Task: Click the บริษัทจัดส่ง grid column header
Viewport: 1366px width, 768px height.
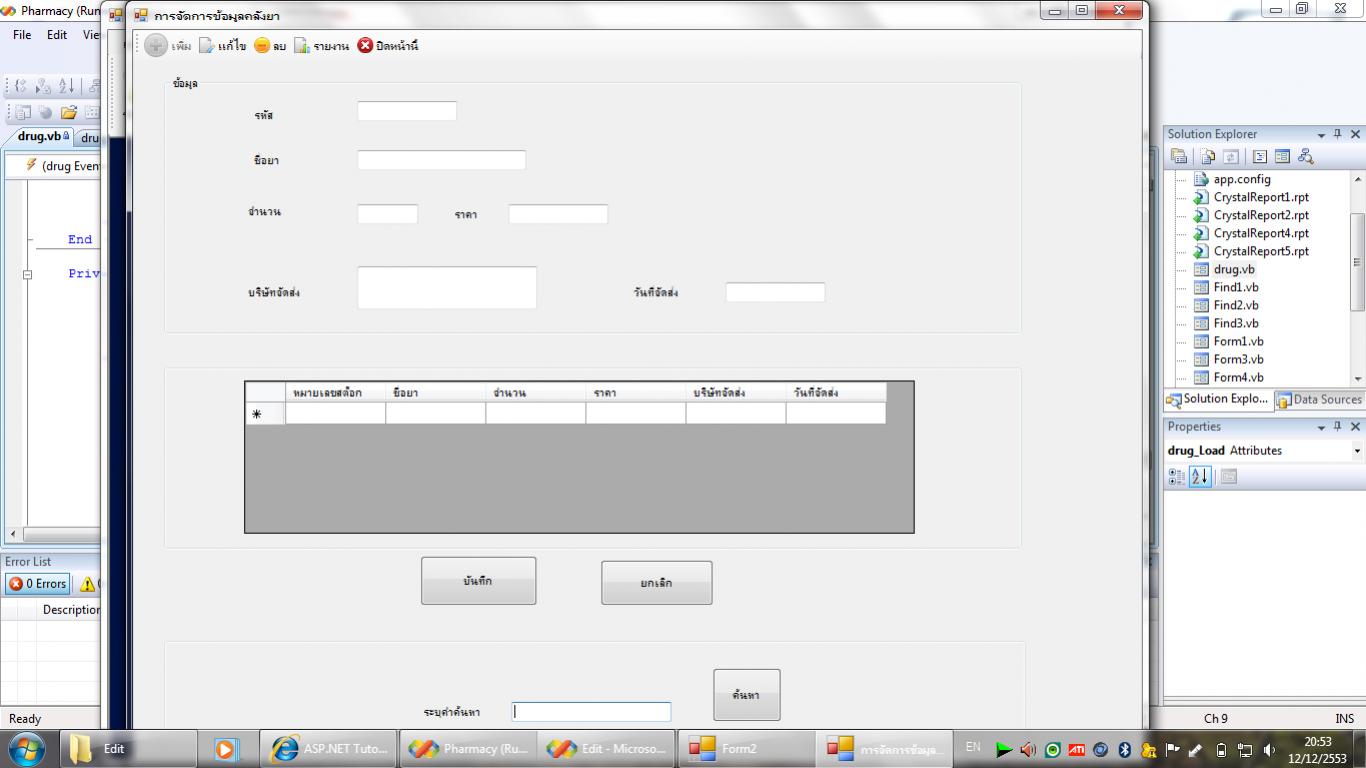Action: tap(735, 393)
